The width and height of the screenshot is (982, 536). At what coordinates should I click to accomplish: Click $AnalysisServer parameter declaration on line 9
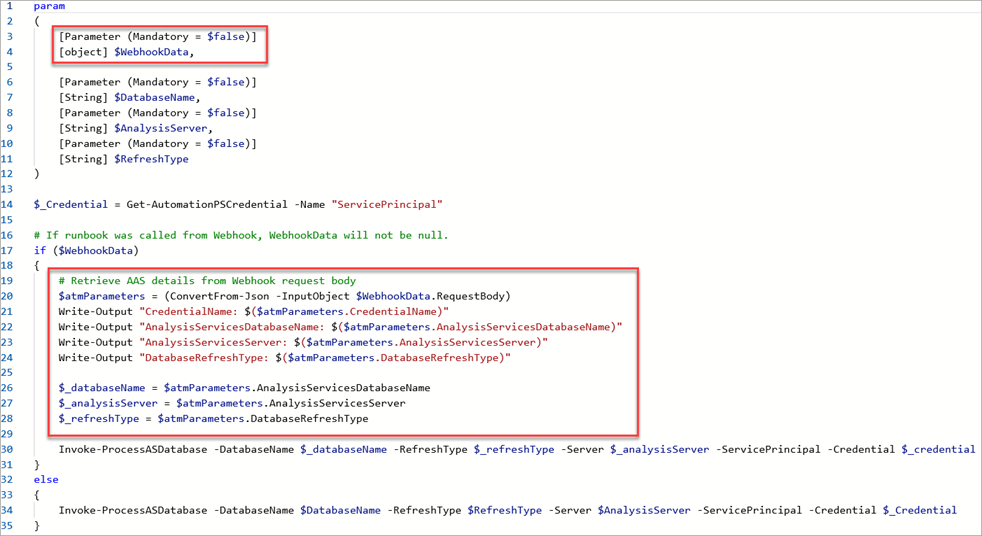(161, 128)
